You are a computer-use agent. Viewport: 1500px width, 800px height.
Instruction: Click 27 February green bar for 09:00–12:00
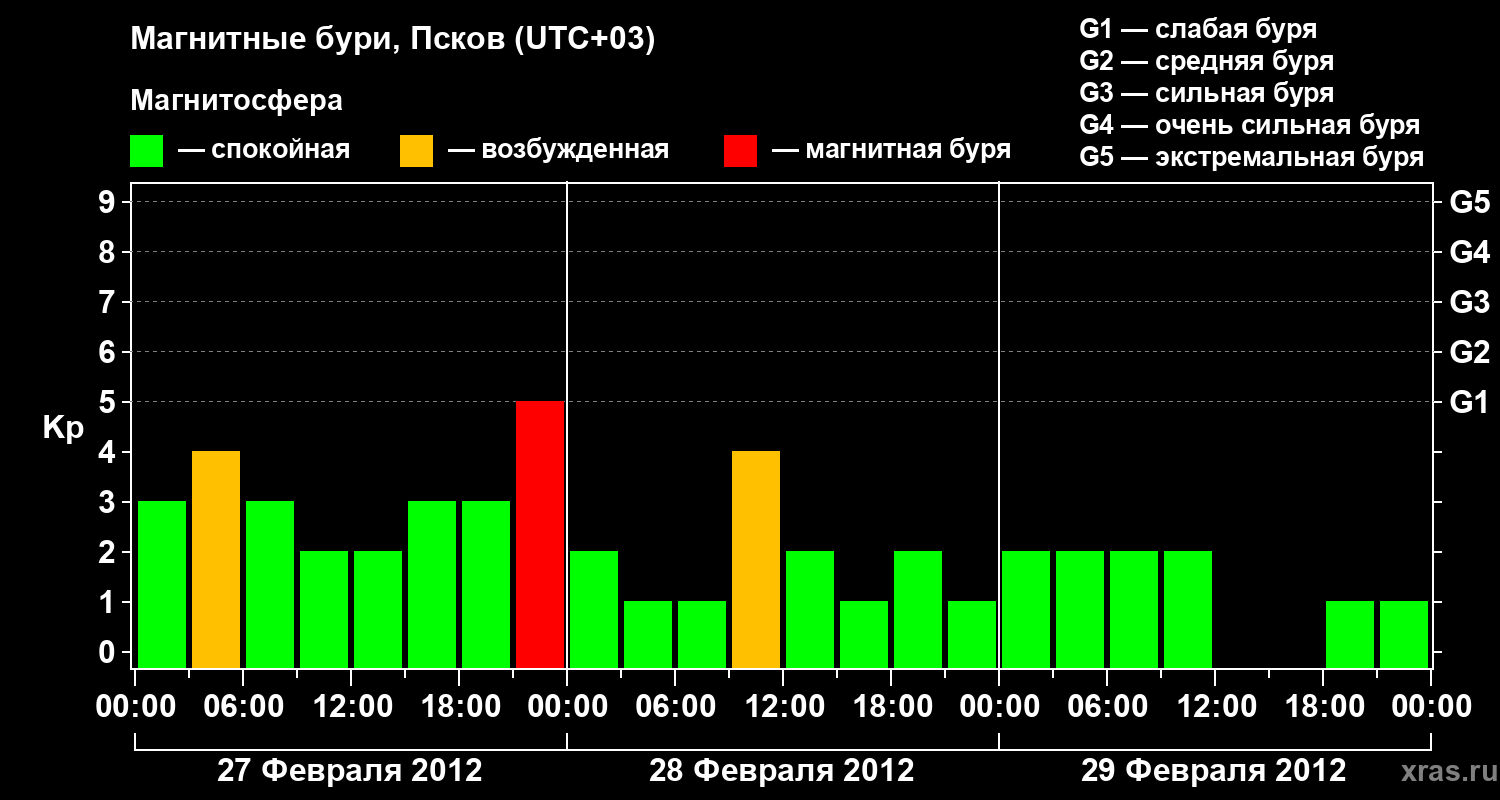(324, 610)
